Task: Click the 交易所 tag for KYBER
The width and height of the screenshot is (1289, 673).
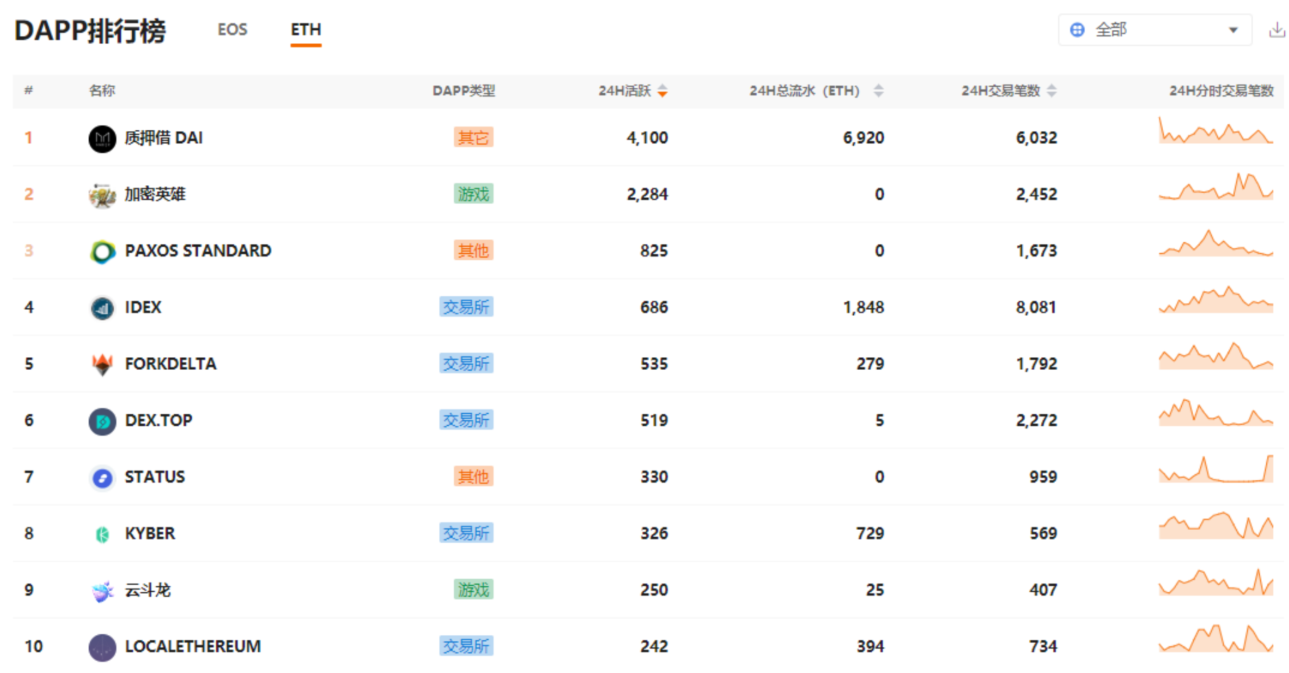Action: coord(466,534)
